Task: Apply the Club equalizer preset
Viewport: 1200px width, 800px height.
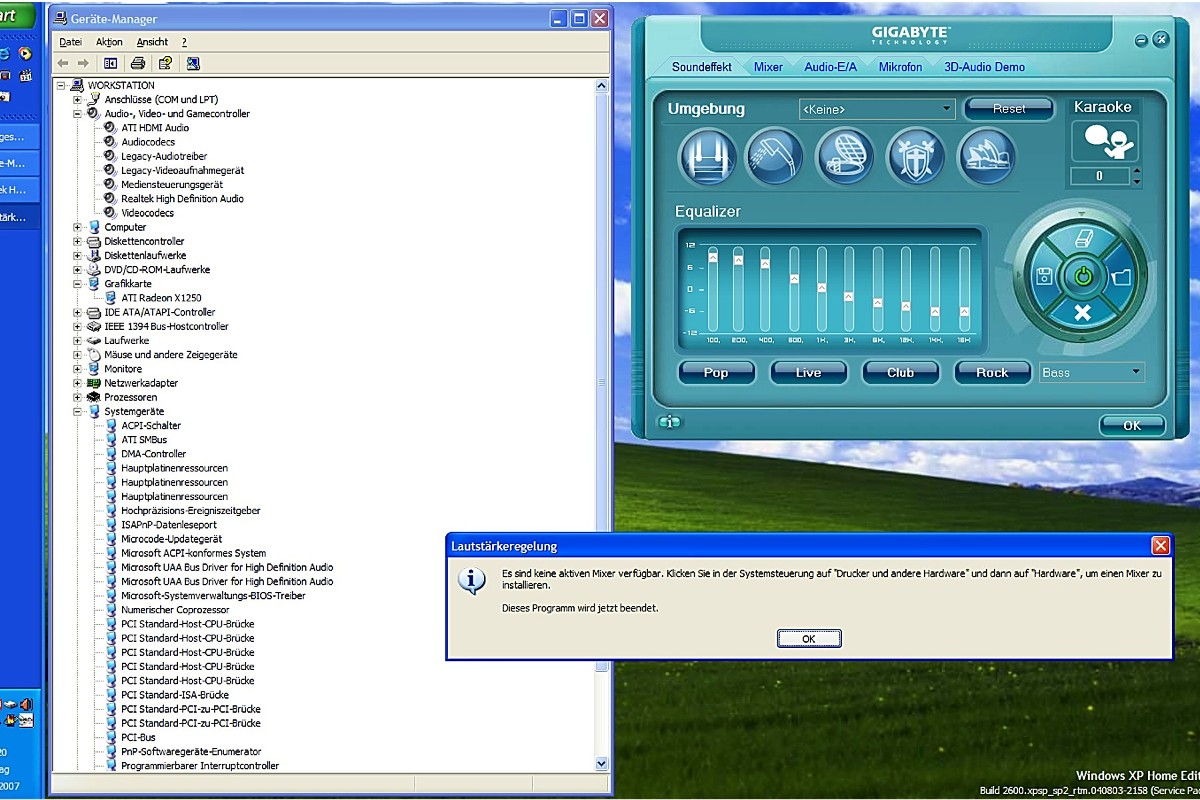Action: coord(900,372)
